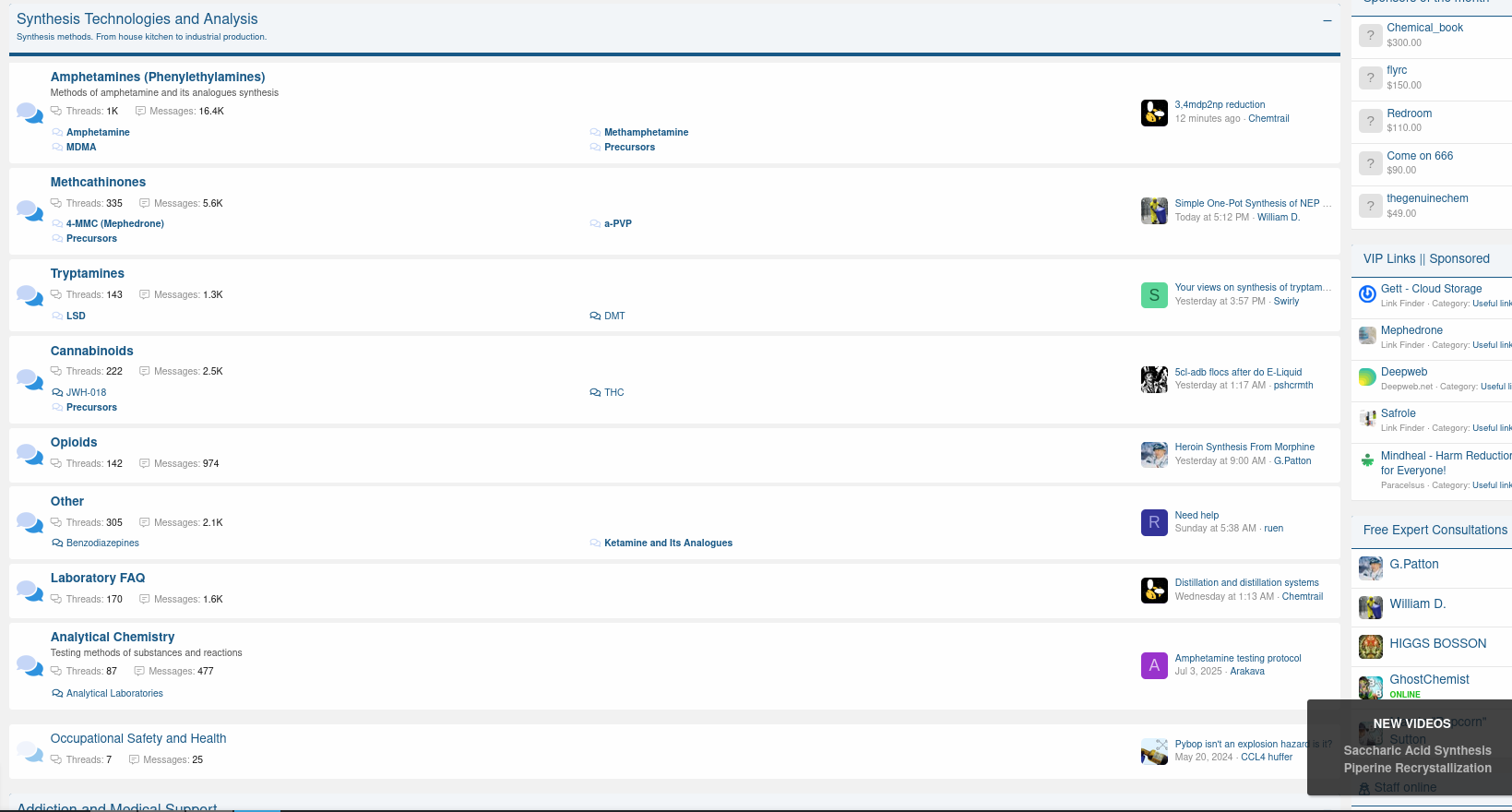Screen dimensions: 1512x812
Task: Go to the JWH-018 subforum
Action: (87, 392)
